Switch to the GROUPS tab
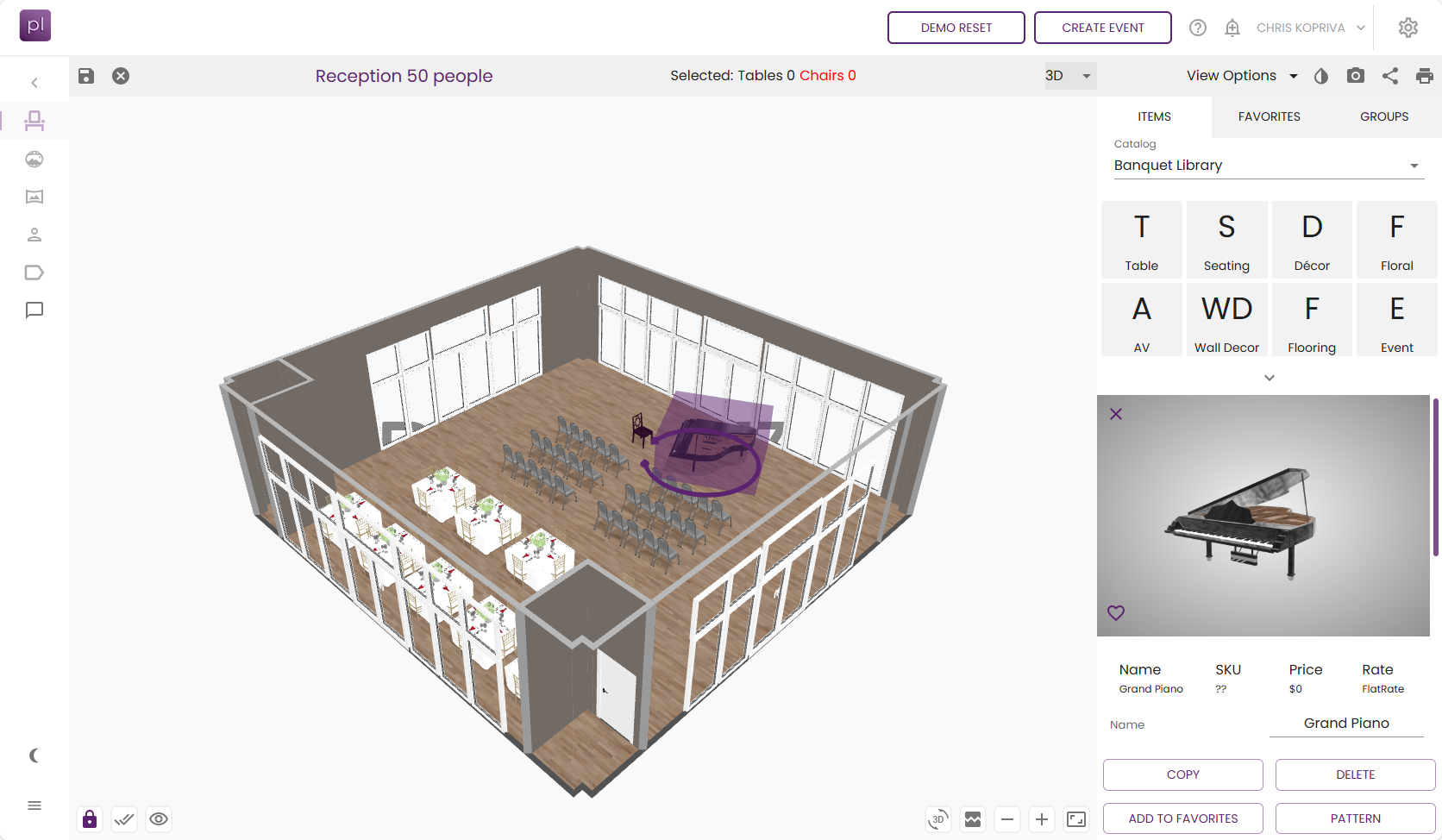The height and width of the screenshot is (840, 1442). (x=1383, y=116)
